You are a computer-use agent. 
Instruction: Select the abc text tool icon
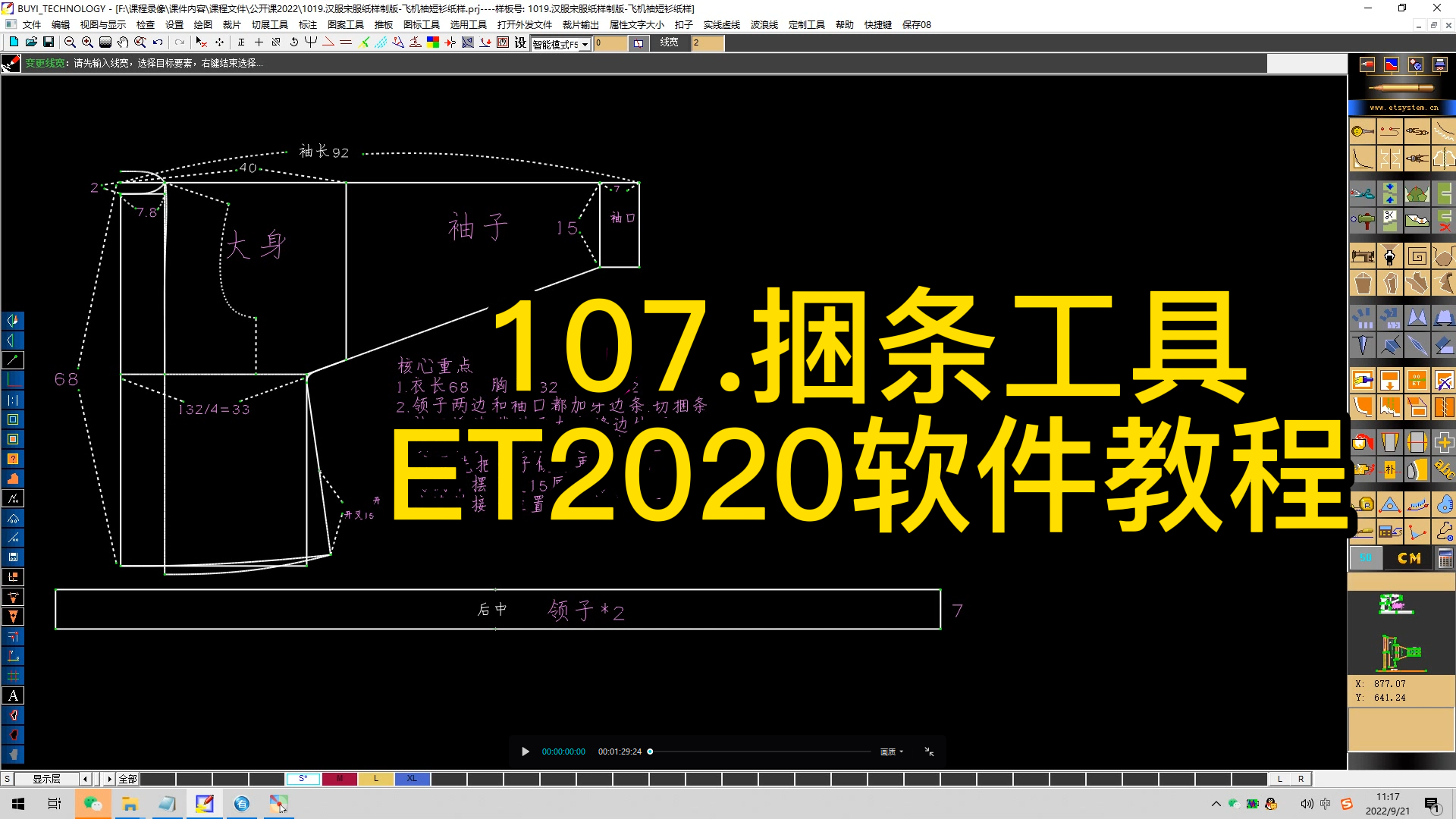click(1444, 469)
